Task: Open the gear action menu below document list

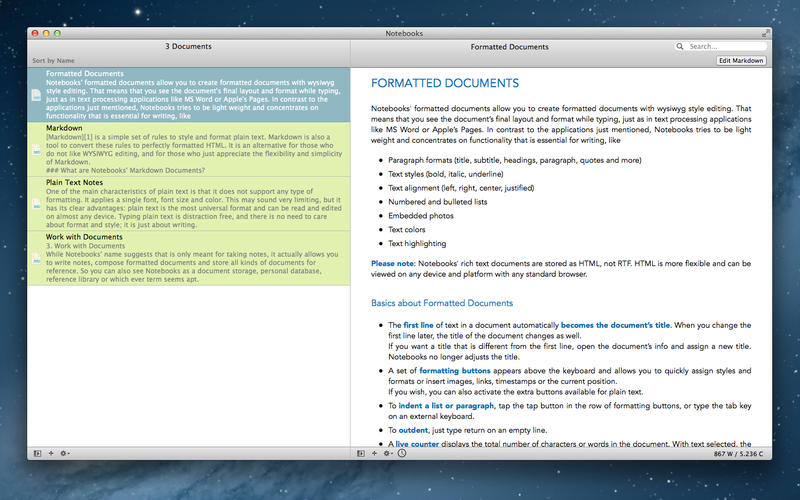Action: click(x=64, y=453)
